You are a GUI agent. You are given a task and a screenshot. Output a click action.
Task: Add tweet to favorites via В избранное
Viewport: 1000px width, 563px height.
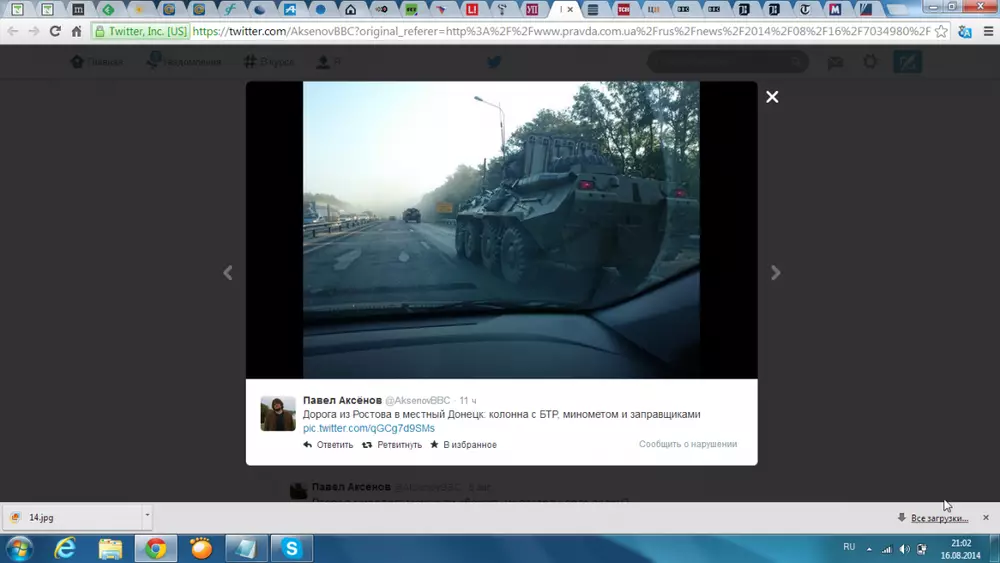coord(463,445)
